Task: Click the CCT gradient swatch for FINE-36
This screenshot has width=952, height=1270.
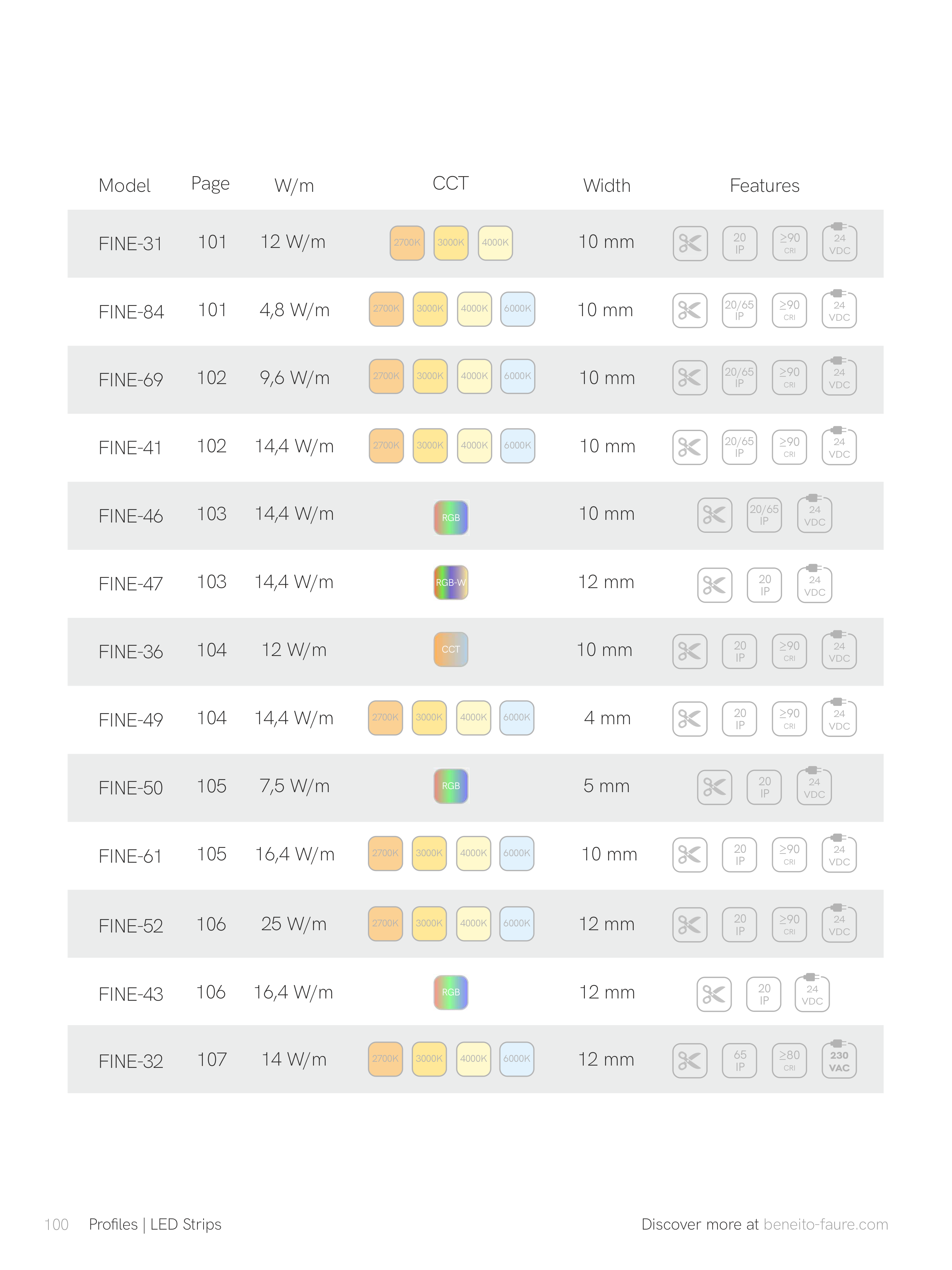Action: pyautogui.click(x=451, y=649)
